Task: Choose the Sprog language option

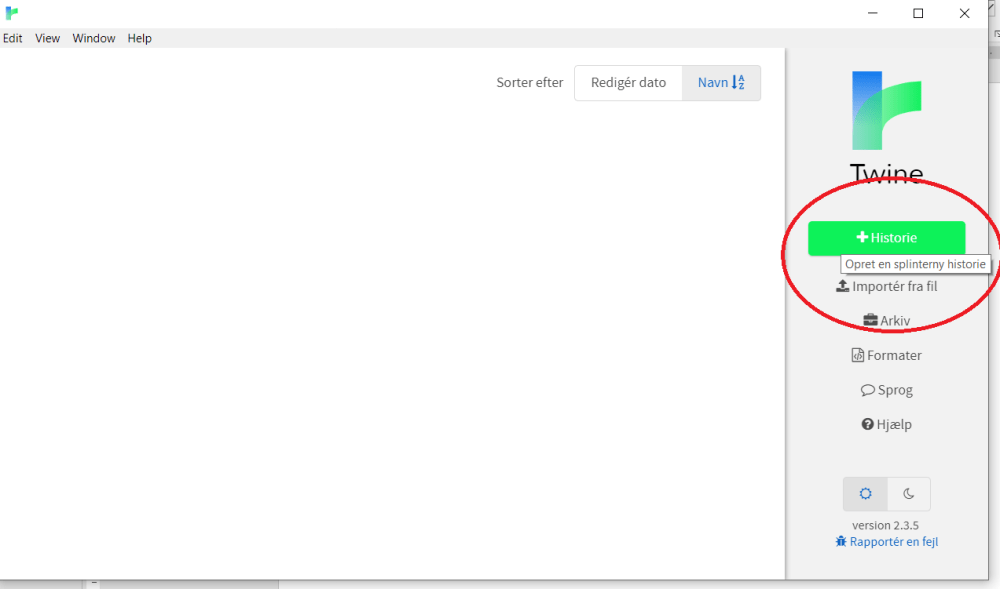Action: click(x=886, y=390)
